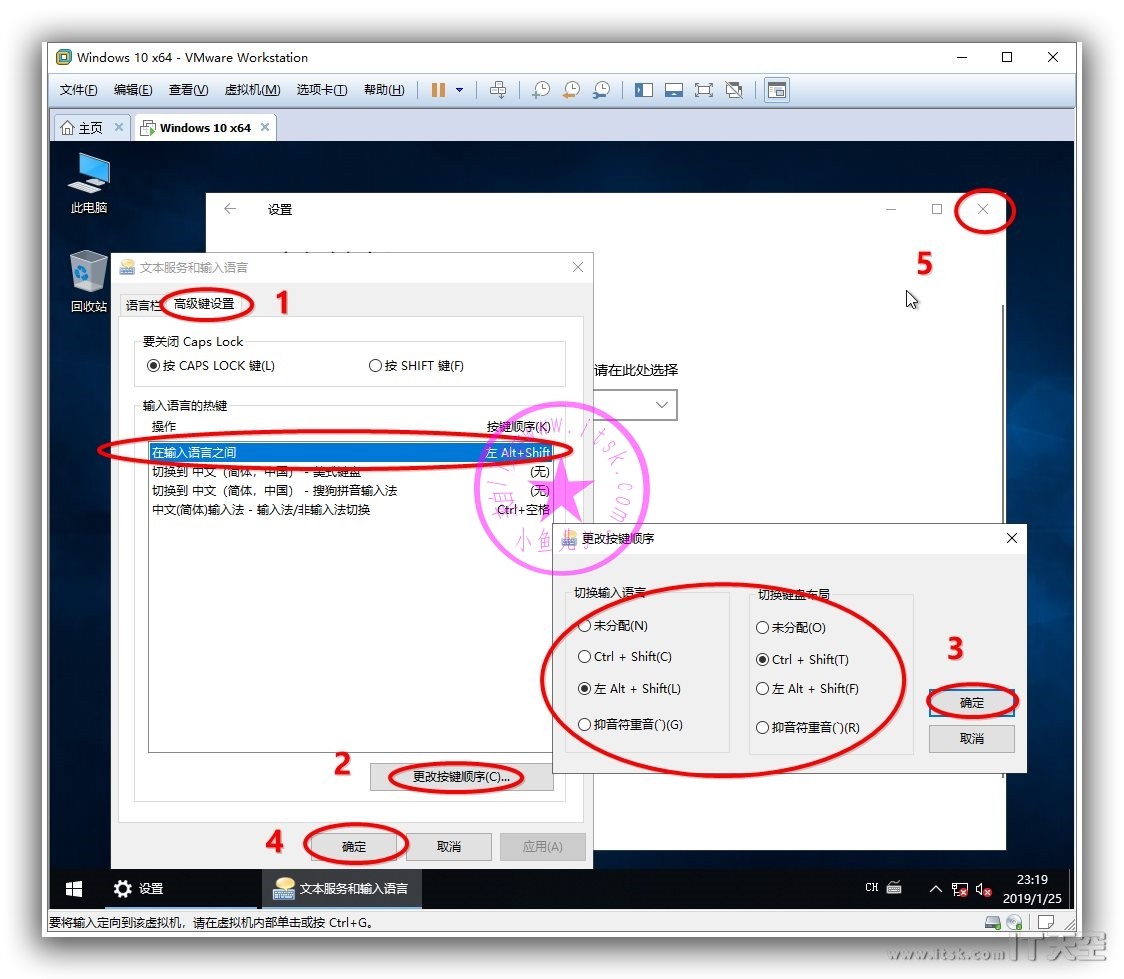1124x979 pixels.
Task: Toggle the thumbnail bar view in VMware
Action: (x=674, y=90)
